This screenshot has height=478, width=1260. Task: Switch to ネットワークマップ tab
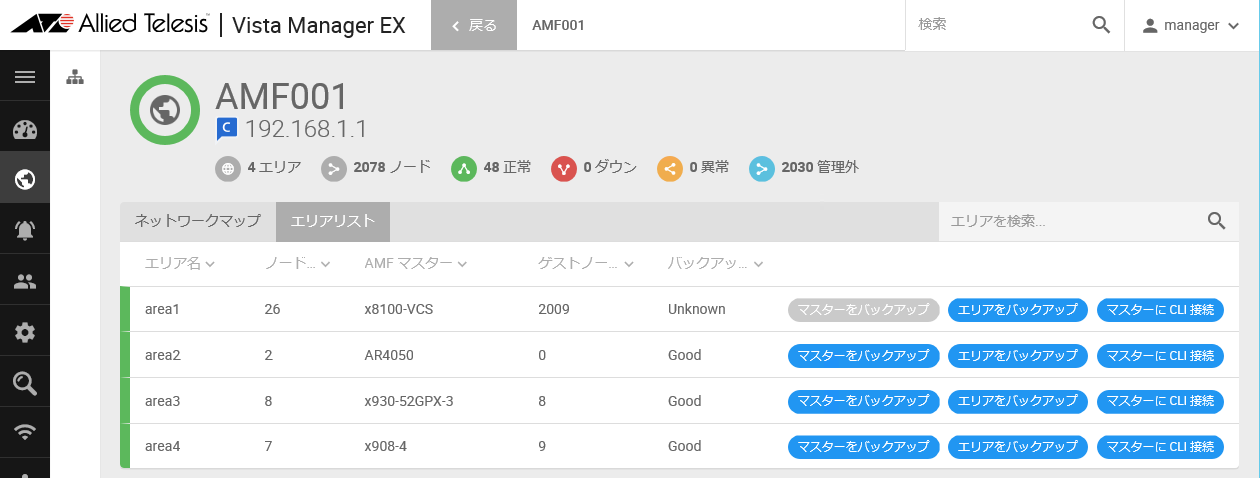pyautogui.click(x=198, y=222)
